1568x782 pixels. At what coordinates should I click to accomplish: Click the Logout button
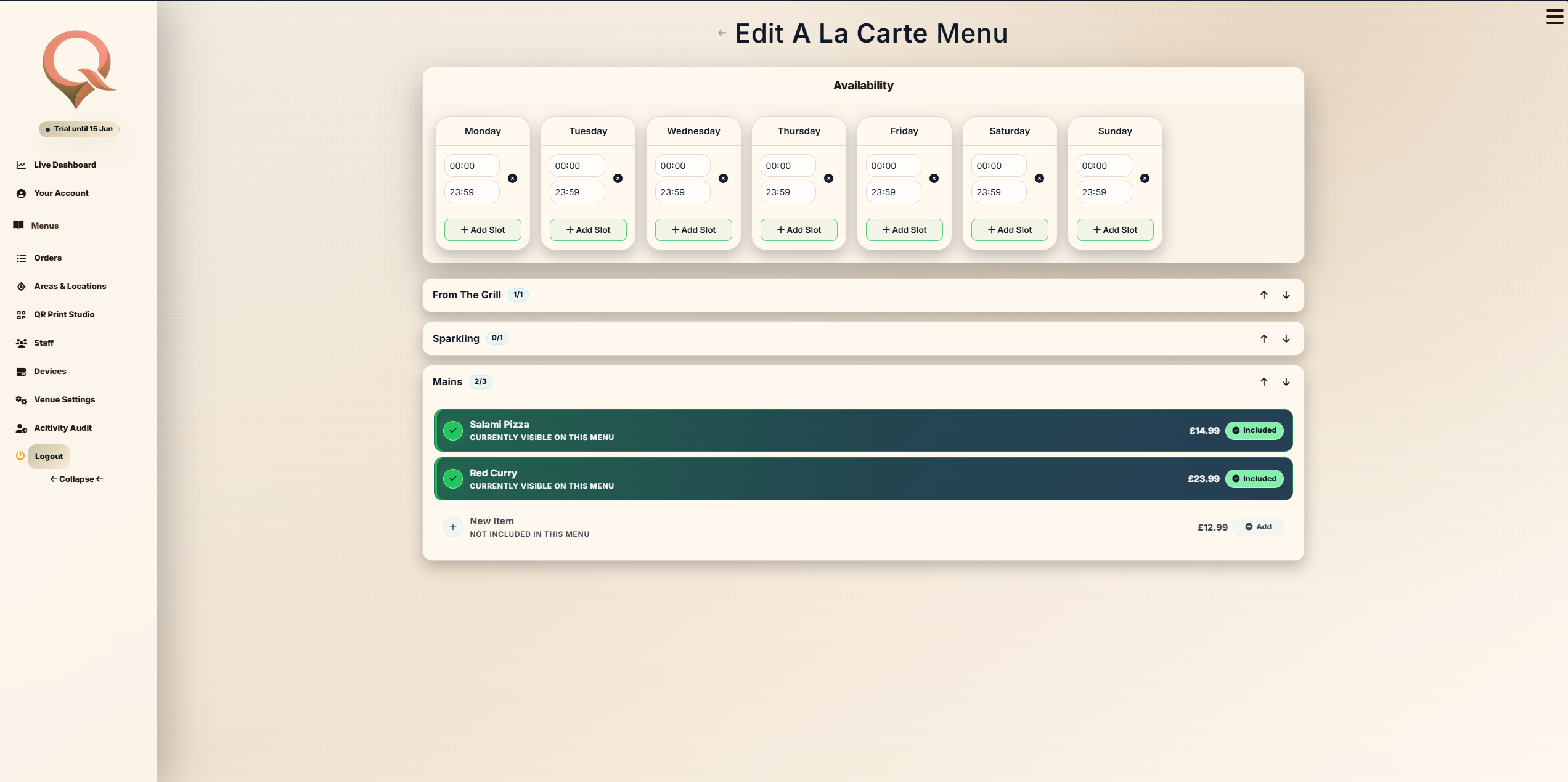pyautogui.click(x=49, y=457)
